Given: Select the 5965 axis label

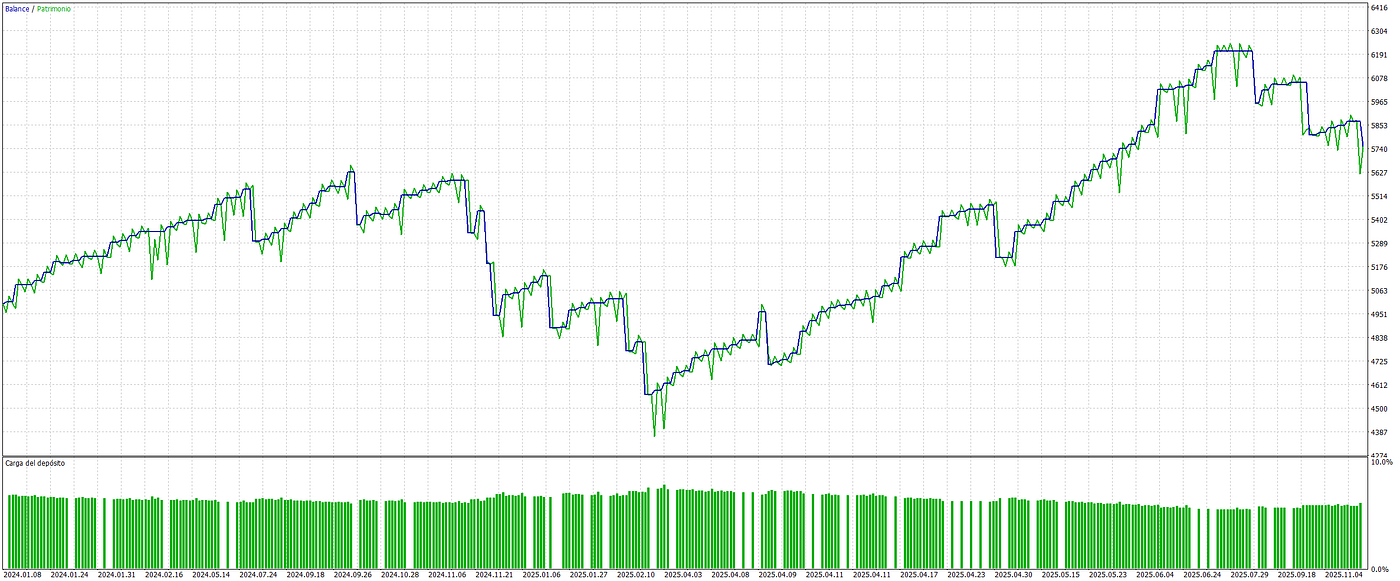Looking at the screenshot, I should point(1379,102).
